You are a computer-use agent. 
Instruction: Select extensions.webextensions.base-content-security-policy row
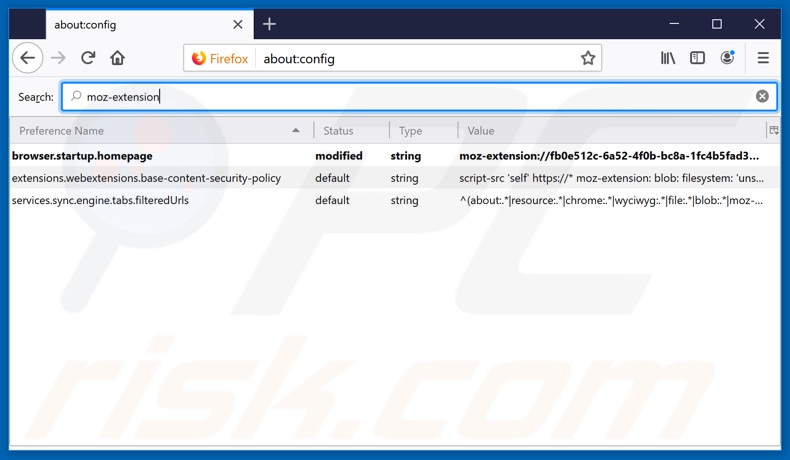click(x=394, y=178)
